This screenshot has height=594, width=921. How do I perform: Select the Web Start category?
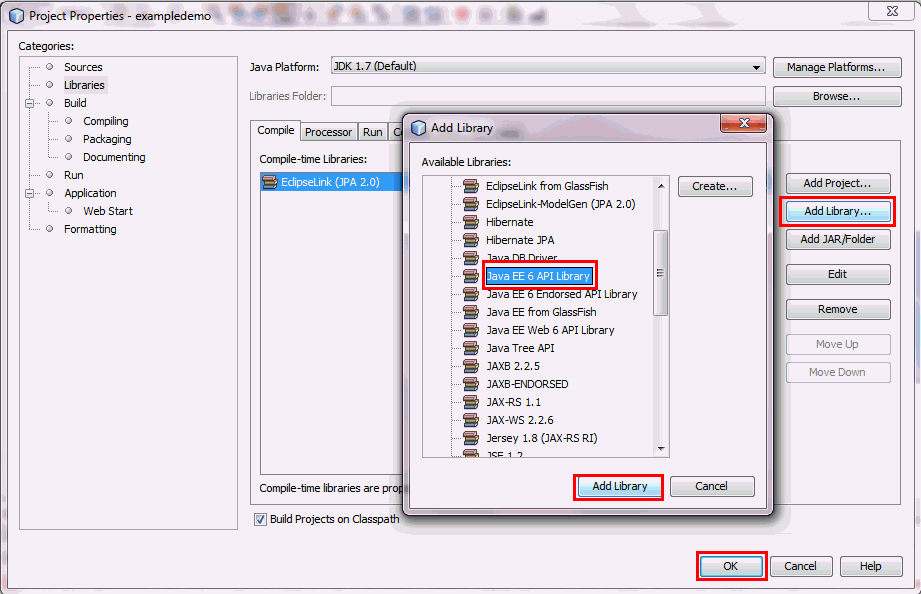107,211
